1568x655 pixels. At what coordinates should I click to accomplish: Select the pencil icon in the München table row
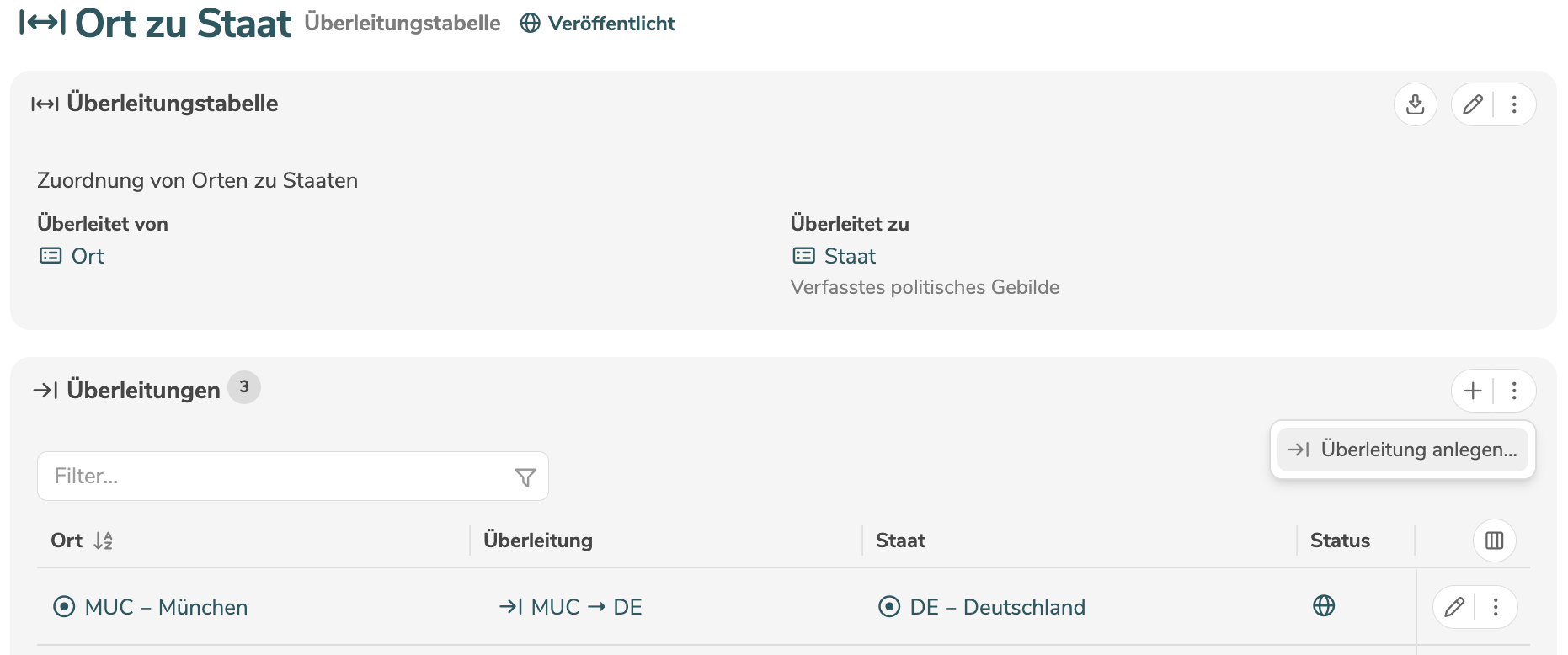1454,606
